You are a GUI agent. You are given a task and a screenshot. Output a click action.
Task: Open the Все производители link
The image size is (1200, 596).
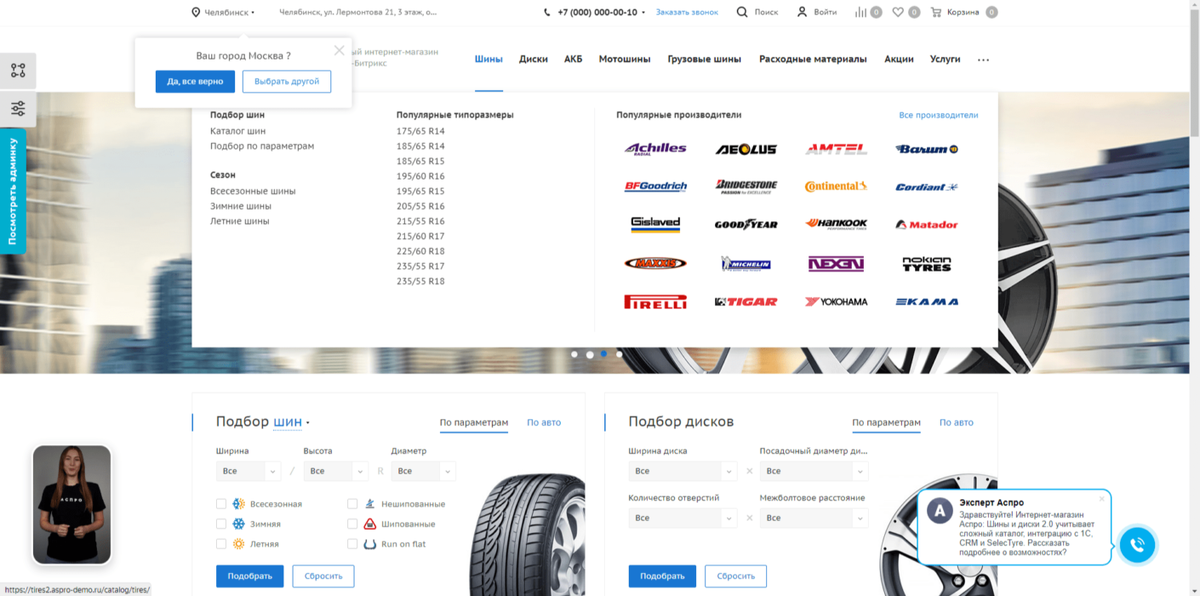pos(938,115)
